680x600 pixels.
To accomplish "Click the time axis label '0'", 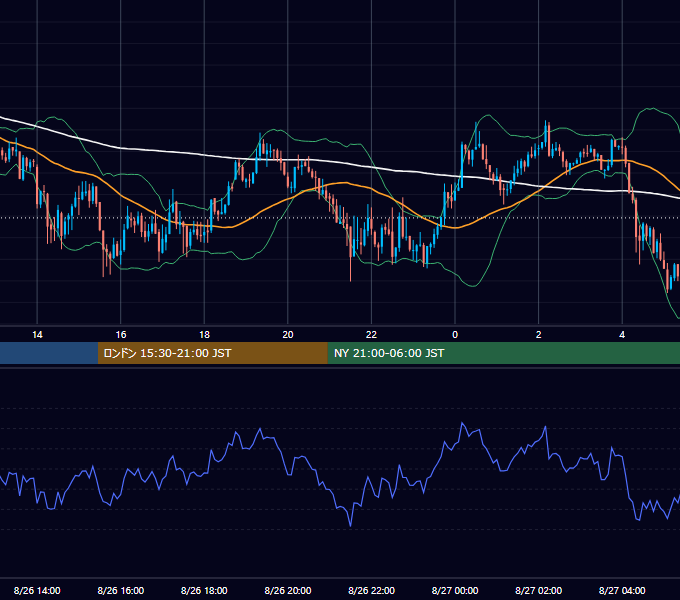I will 455,335.
